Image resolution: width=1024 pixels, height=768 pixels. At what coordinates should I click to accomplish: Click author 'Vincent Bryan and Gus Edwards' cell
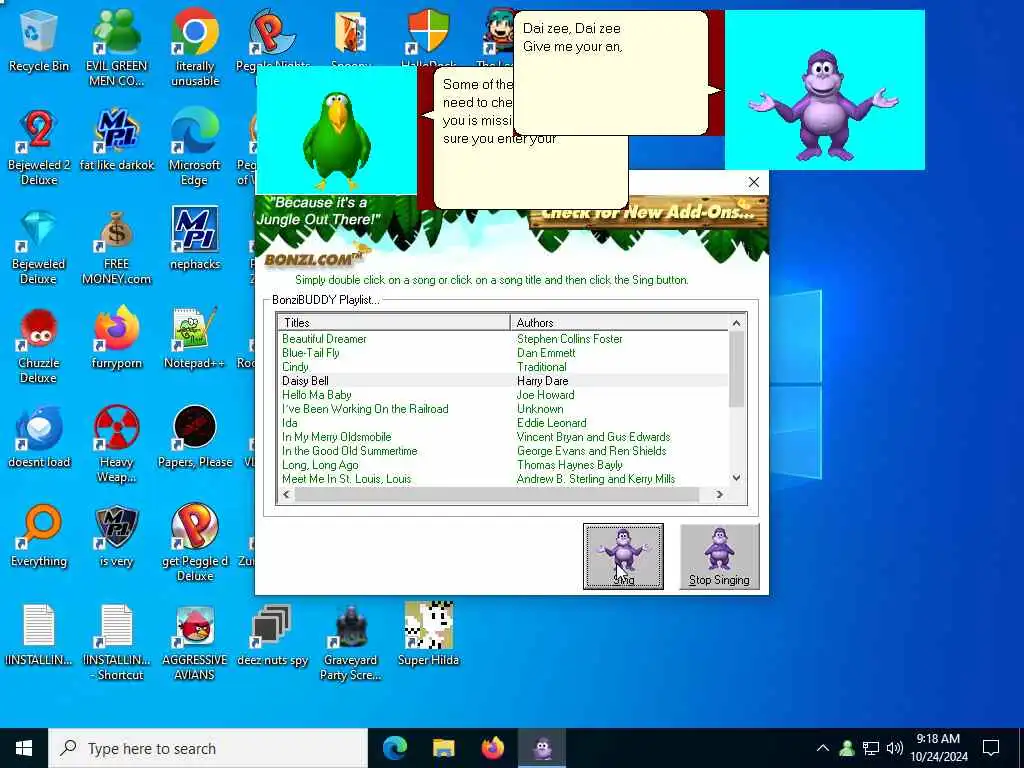[x=593, y=437]
